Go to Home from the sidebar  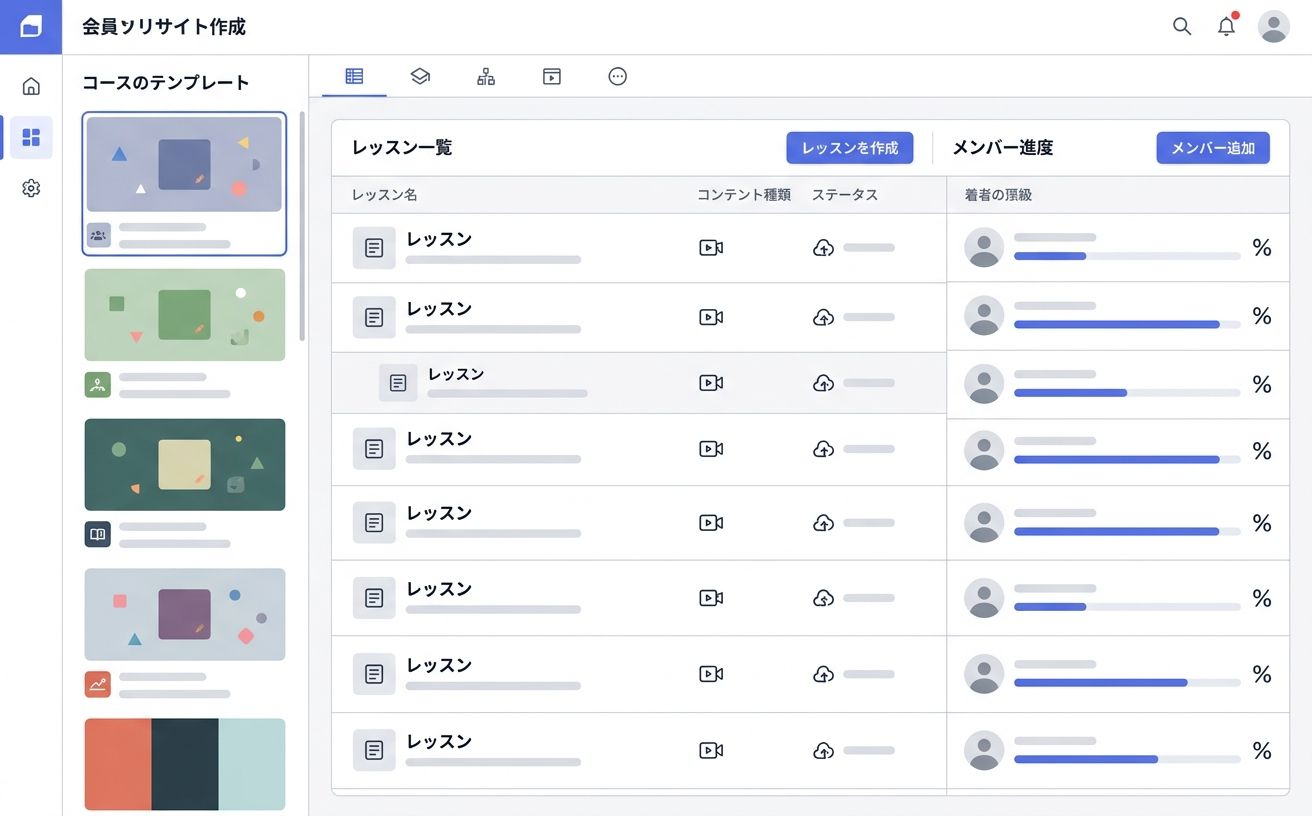click(x=31, y=86)
